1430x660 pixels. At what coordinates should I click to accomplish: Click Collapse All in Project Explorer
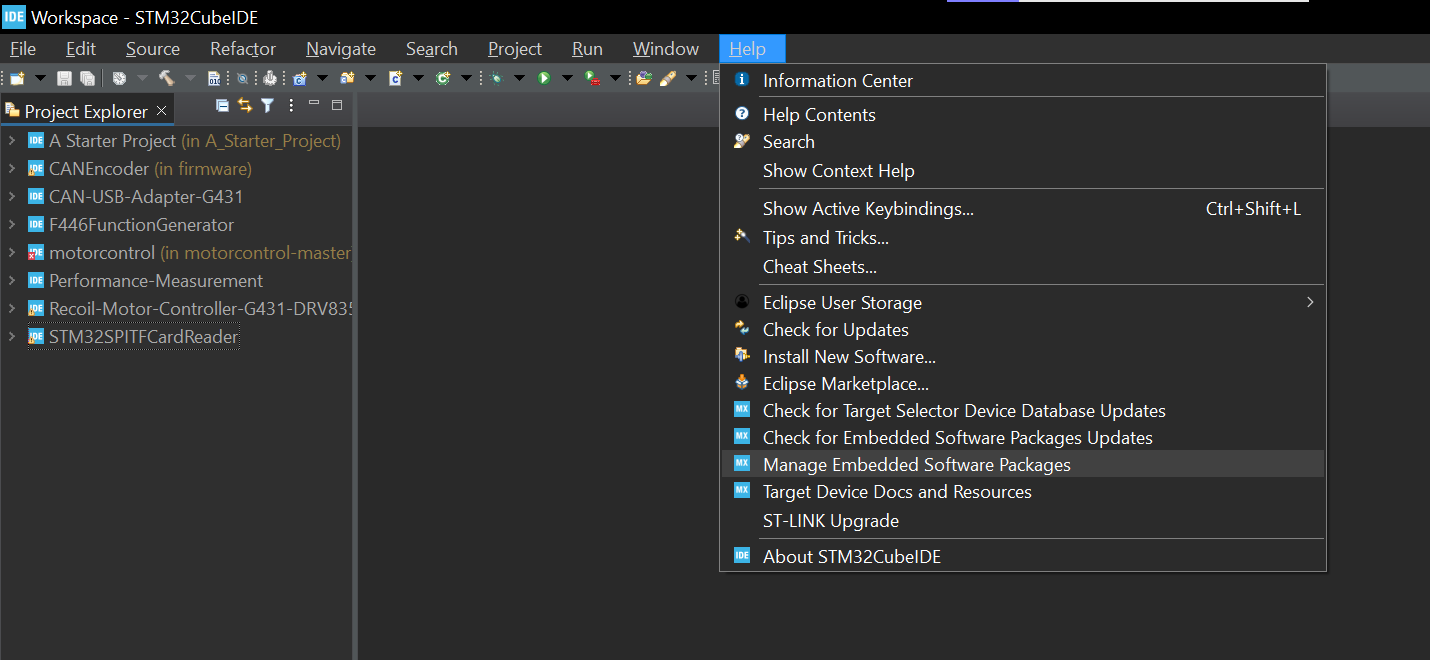(223, 106)
